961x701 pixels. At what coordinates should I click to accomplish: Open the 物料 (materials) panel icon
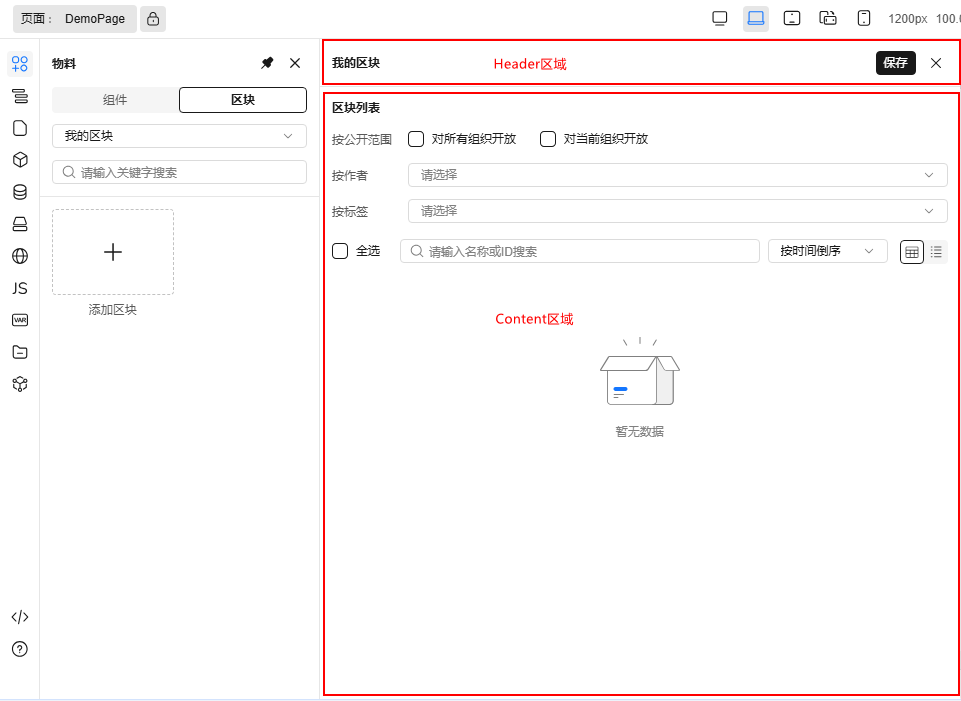pos(19,63)
